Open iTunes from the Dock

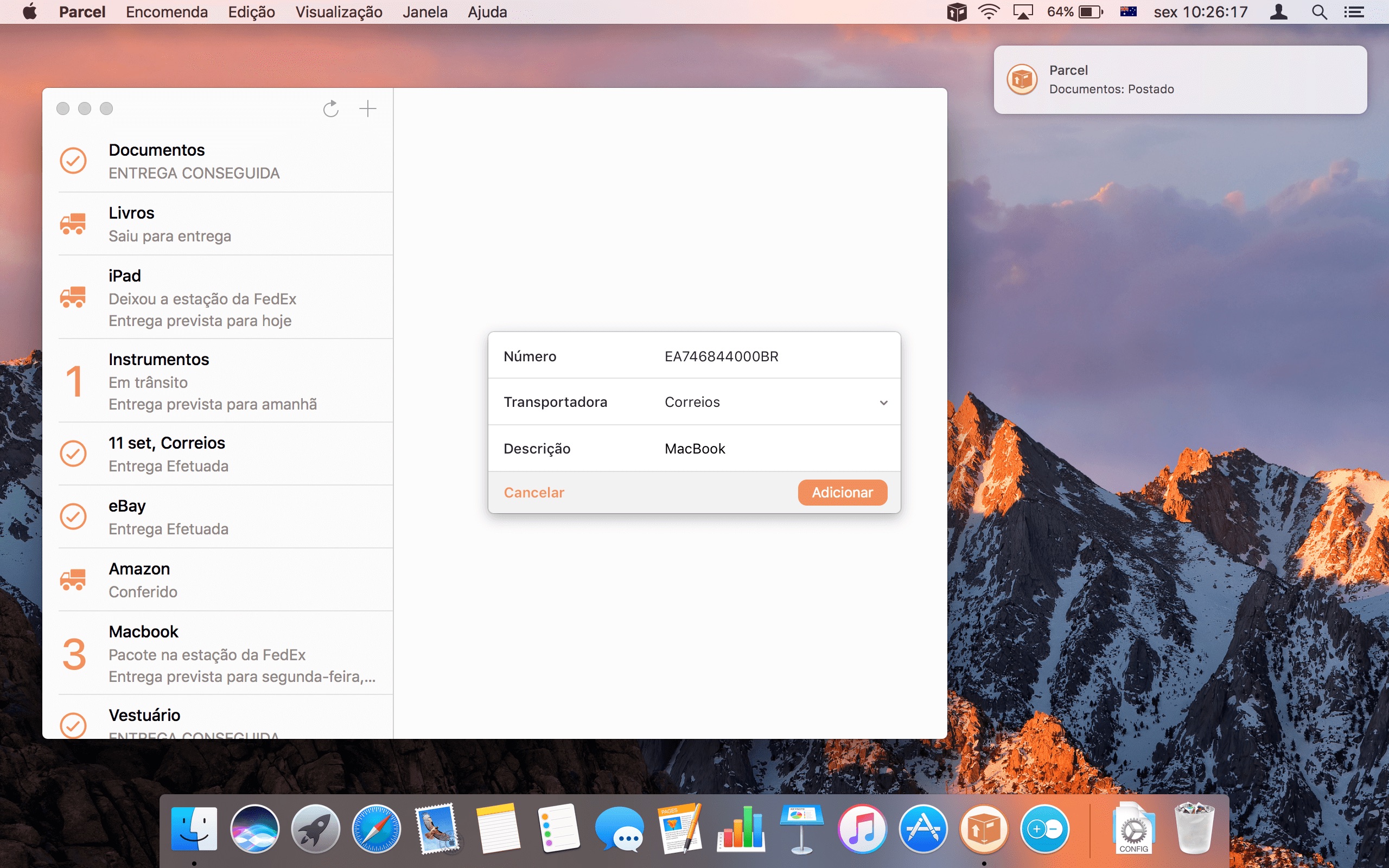862,829
